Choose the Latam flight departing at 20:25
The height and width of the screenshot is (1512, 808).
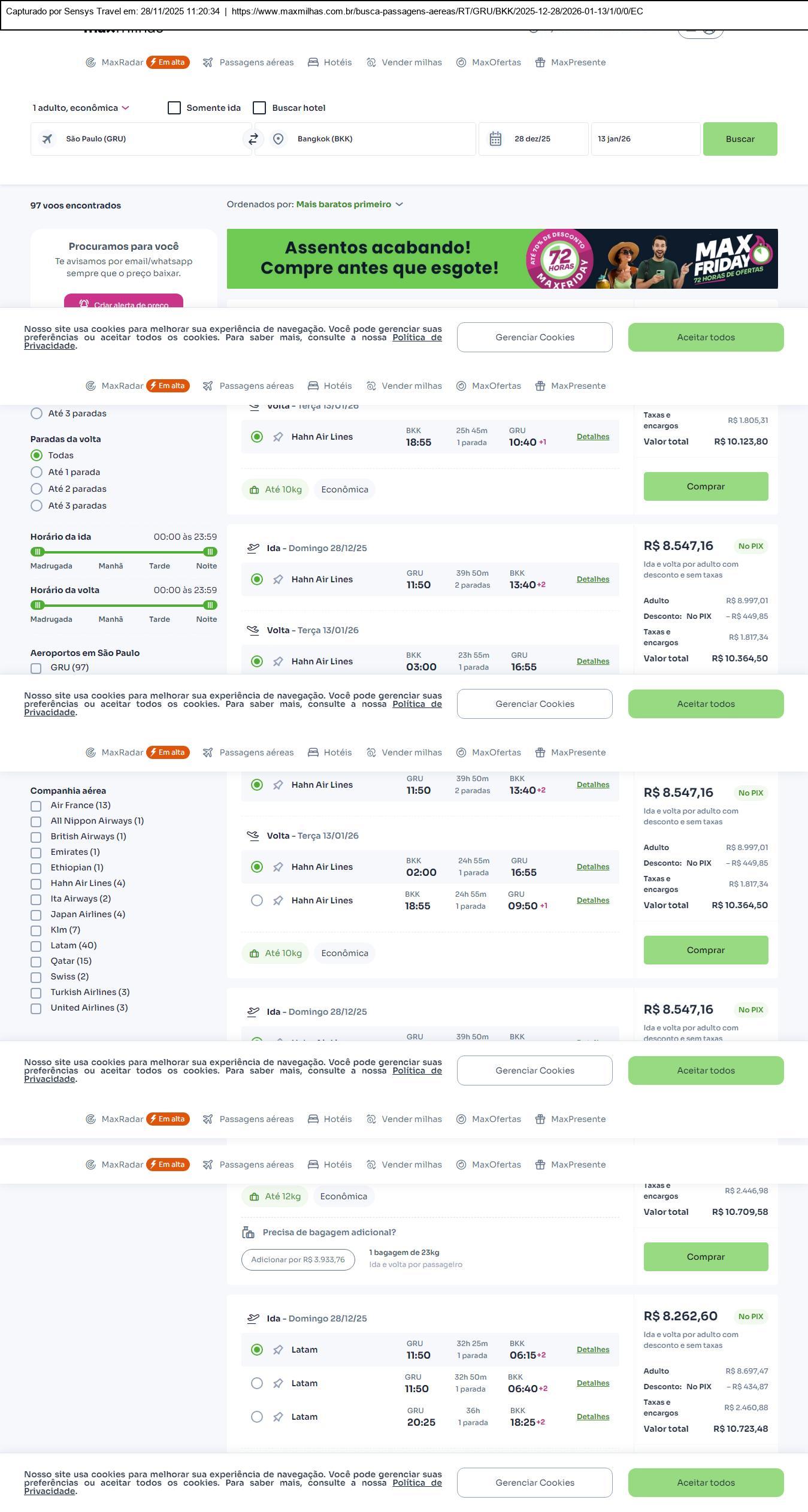257,1417
